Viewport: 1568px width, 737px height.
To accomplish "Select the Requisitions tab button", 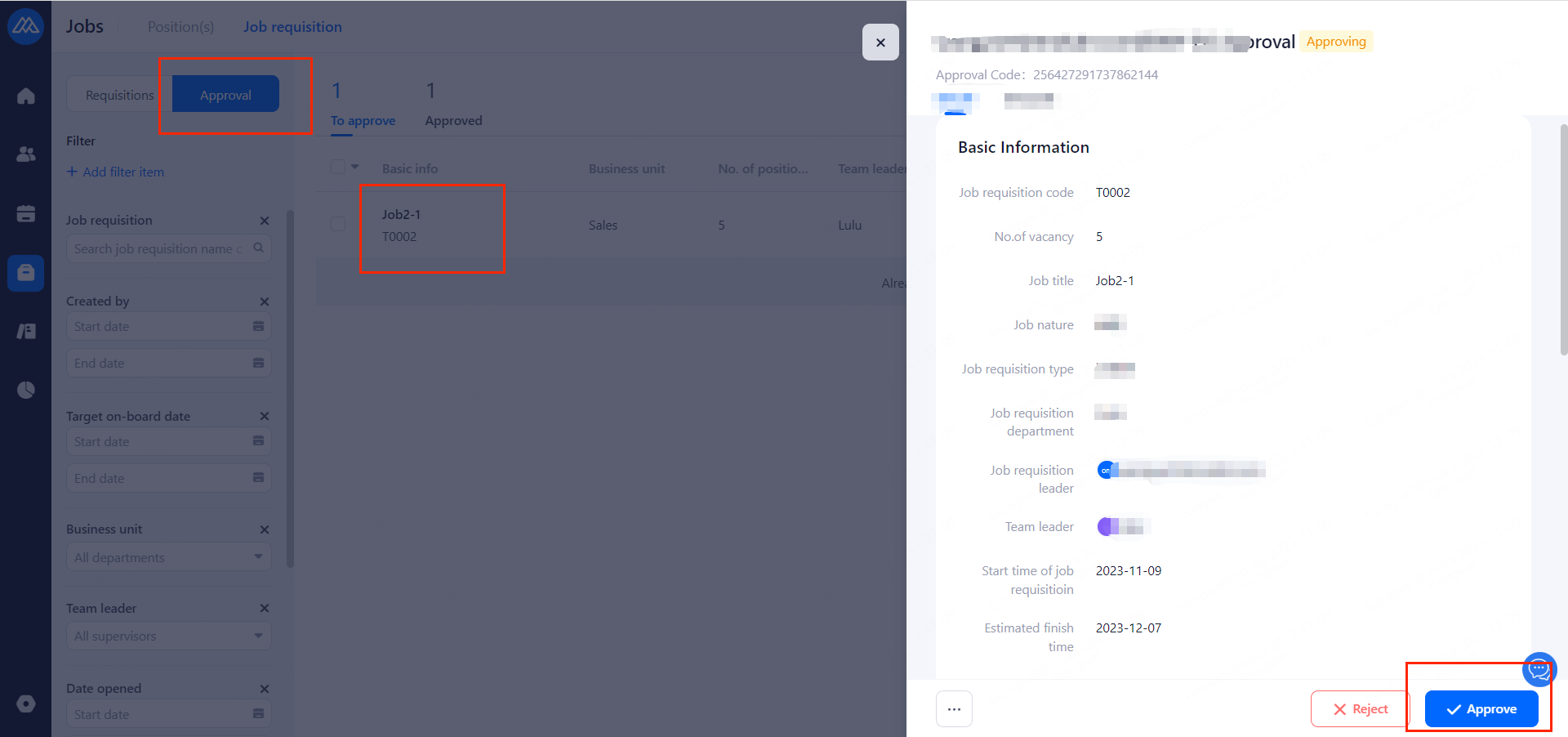I will point(119,95).
